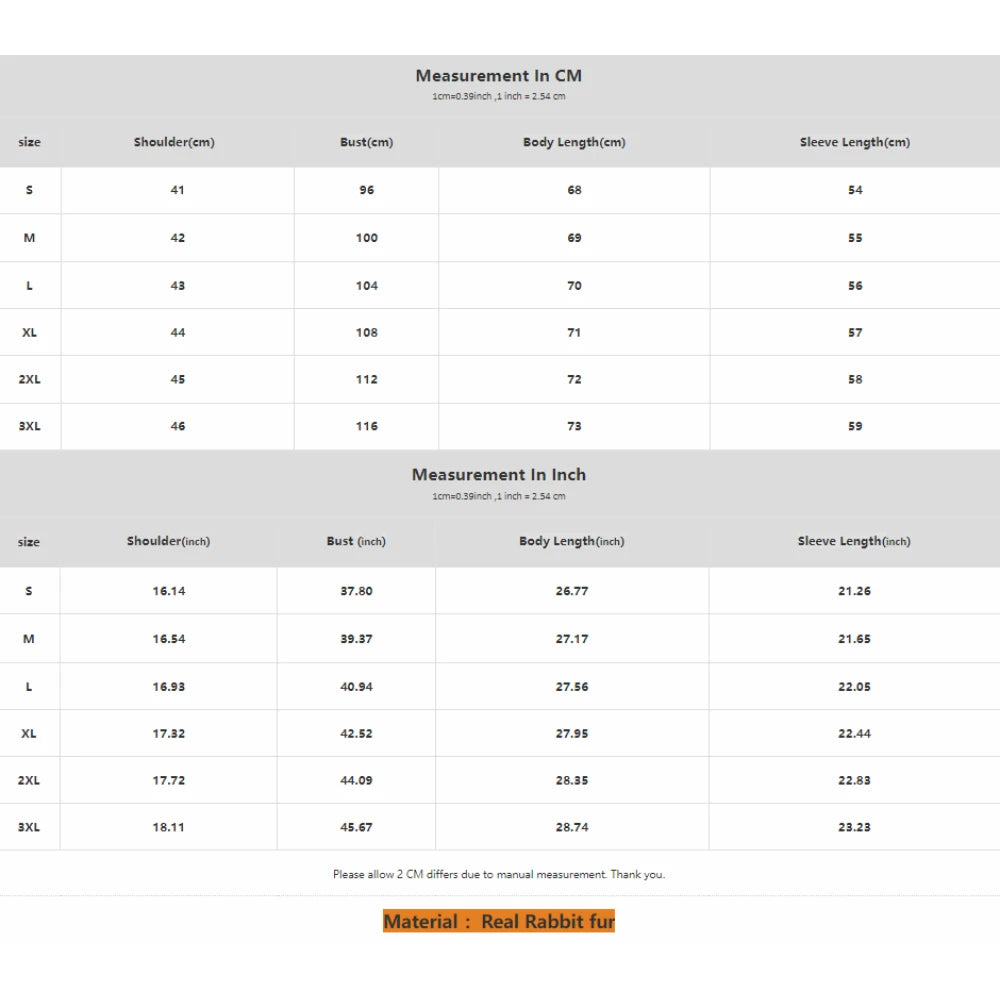Select the Body Length(inch) column header

(x=571, y=541)
